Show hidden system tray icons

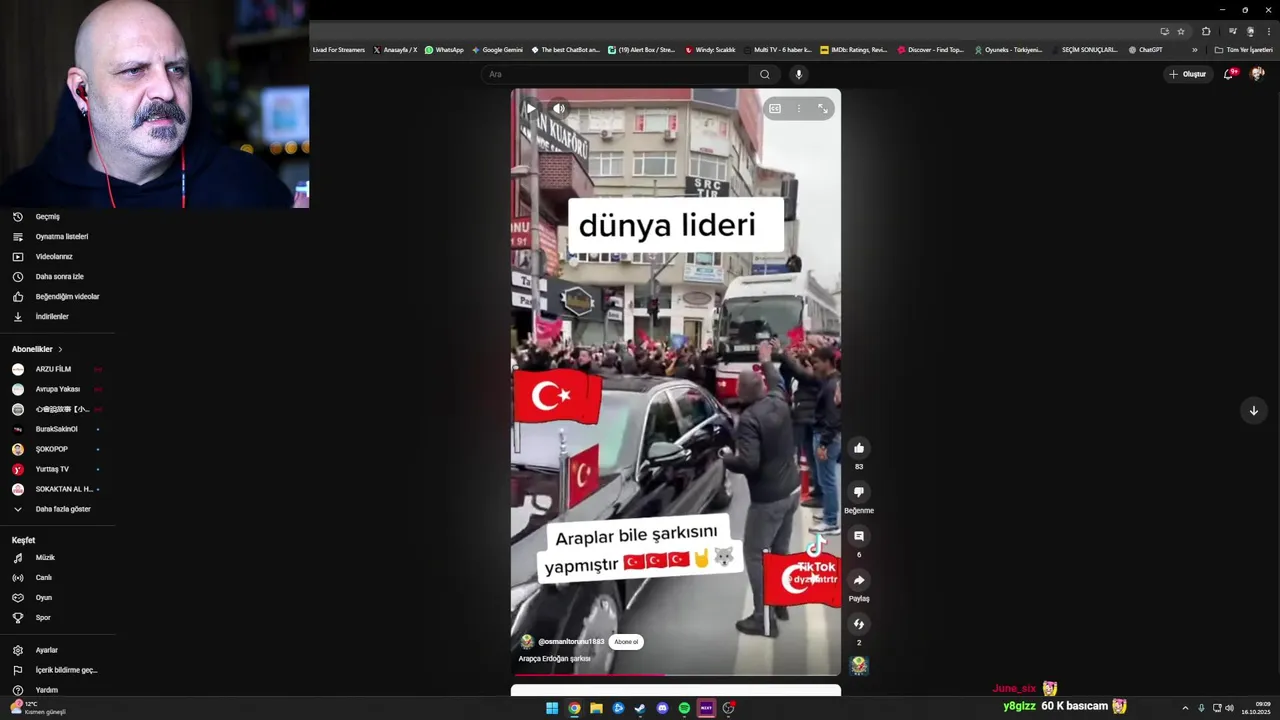1185,708
